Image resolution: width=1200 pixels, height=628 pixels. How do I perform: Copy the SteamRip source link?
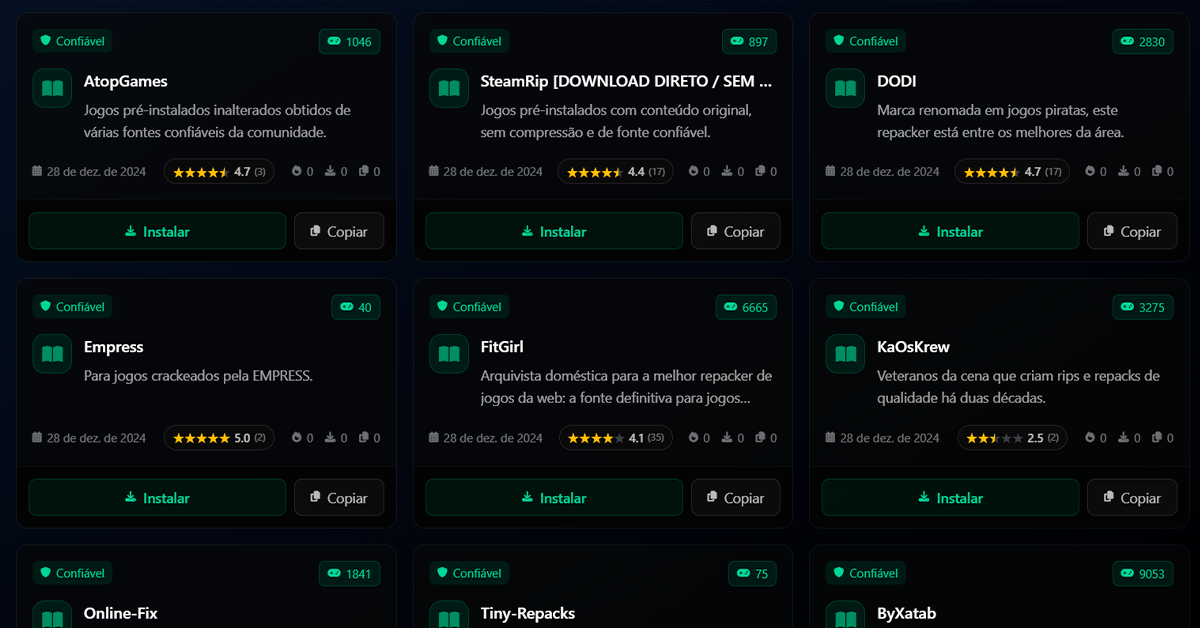[736, 231]
